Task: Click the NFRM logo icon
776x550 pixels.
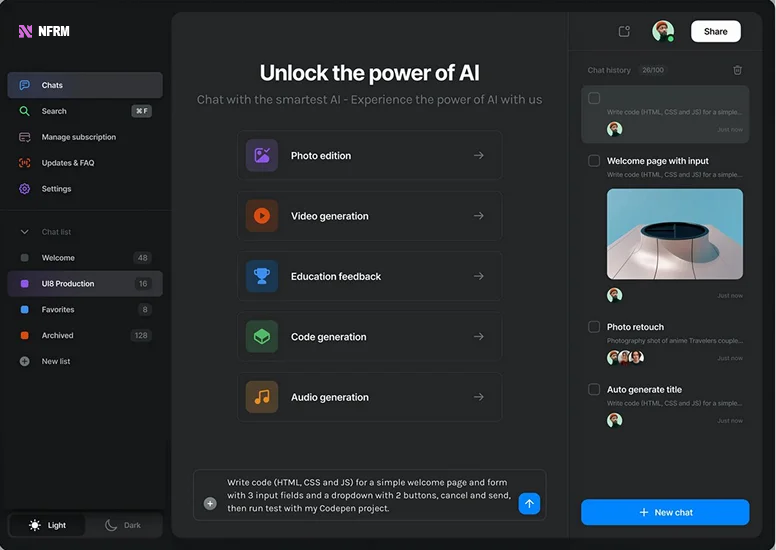Action: tap(25, 31)
